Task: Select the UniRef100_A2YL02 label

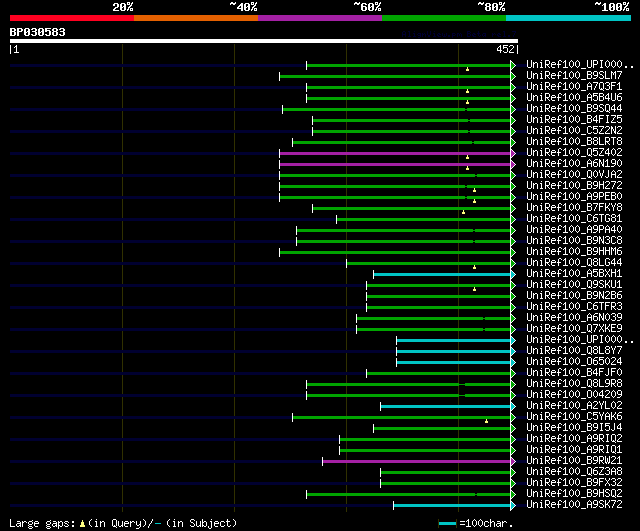Action: [x=574, y=406]
